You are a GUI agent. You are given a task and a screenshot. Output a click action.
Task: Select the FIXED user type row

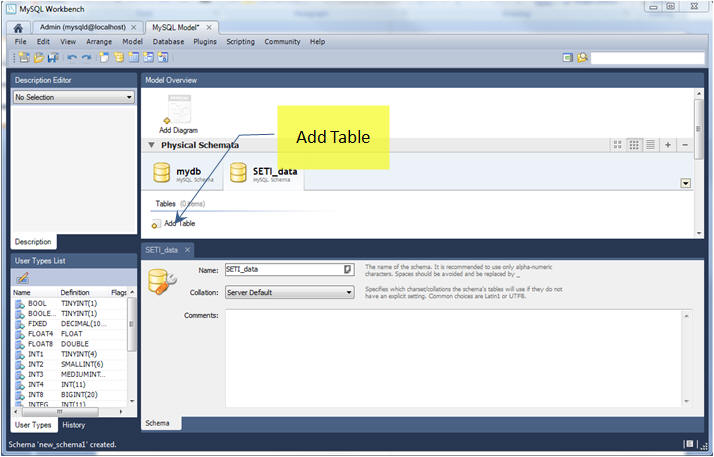click(71, 324)
